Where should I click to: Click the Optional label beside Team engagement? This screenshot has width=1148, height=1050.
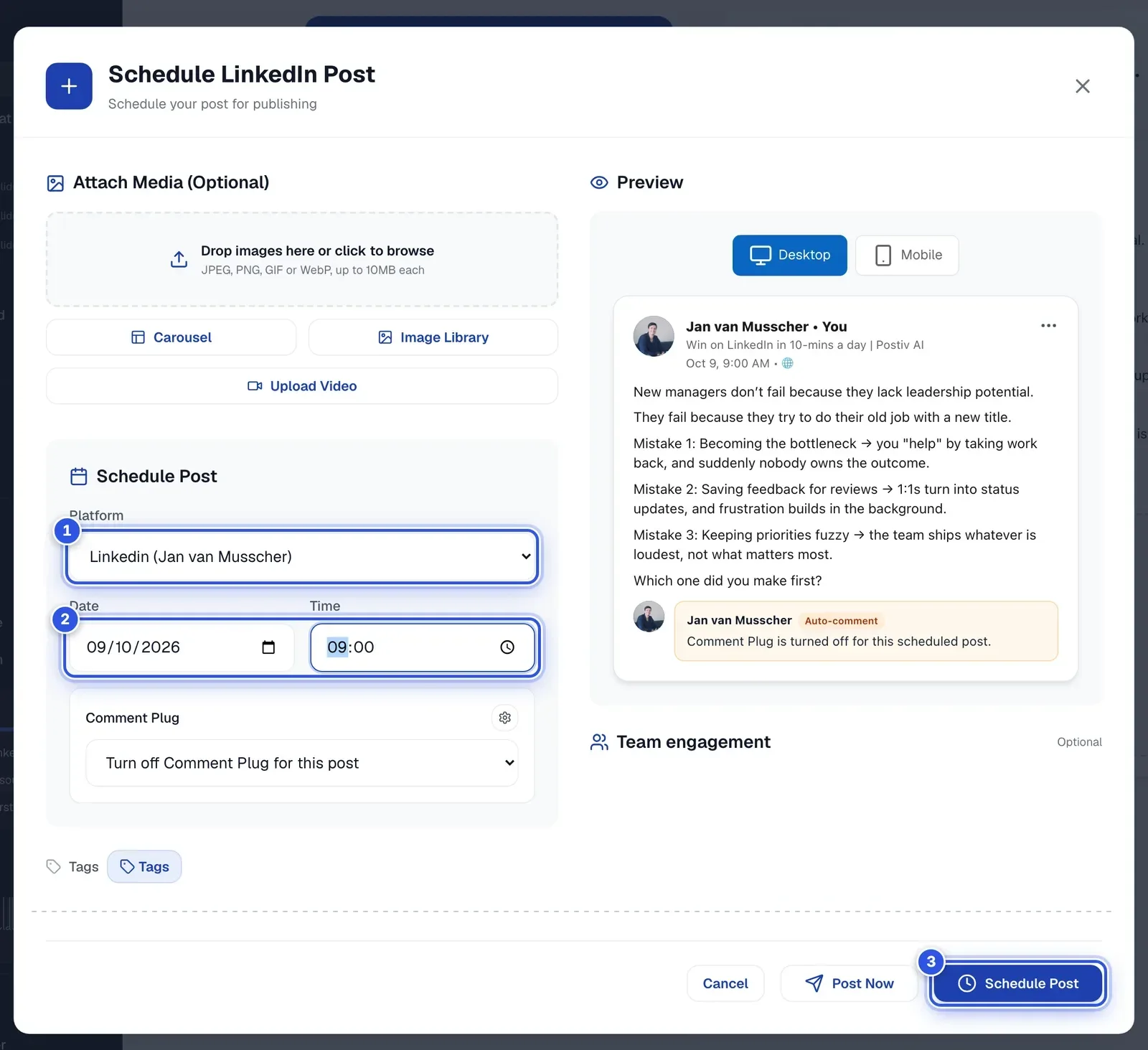[1079, 742]
